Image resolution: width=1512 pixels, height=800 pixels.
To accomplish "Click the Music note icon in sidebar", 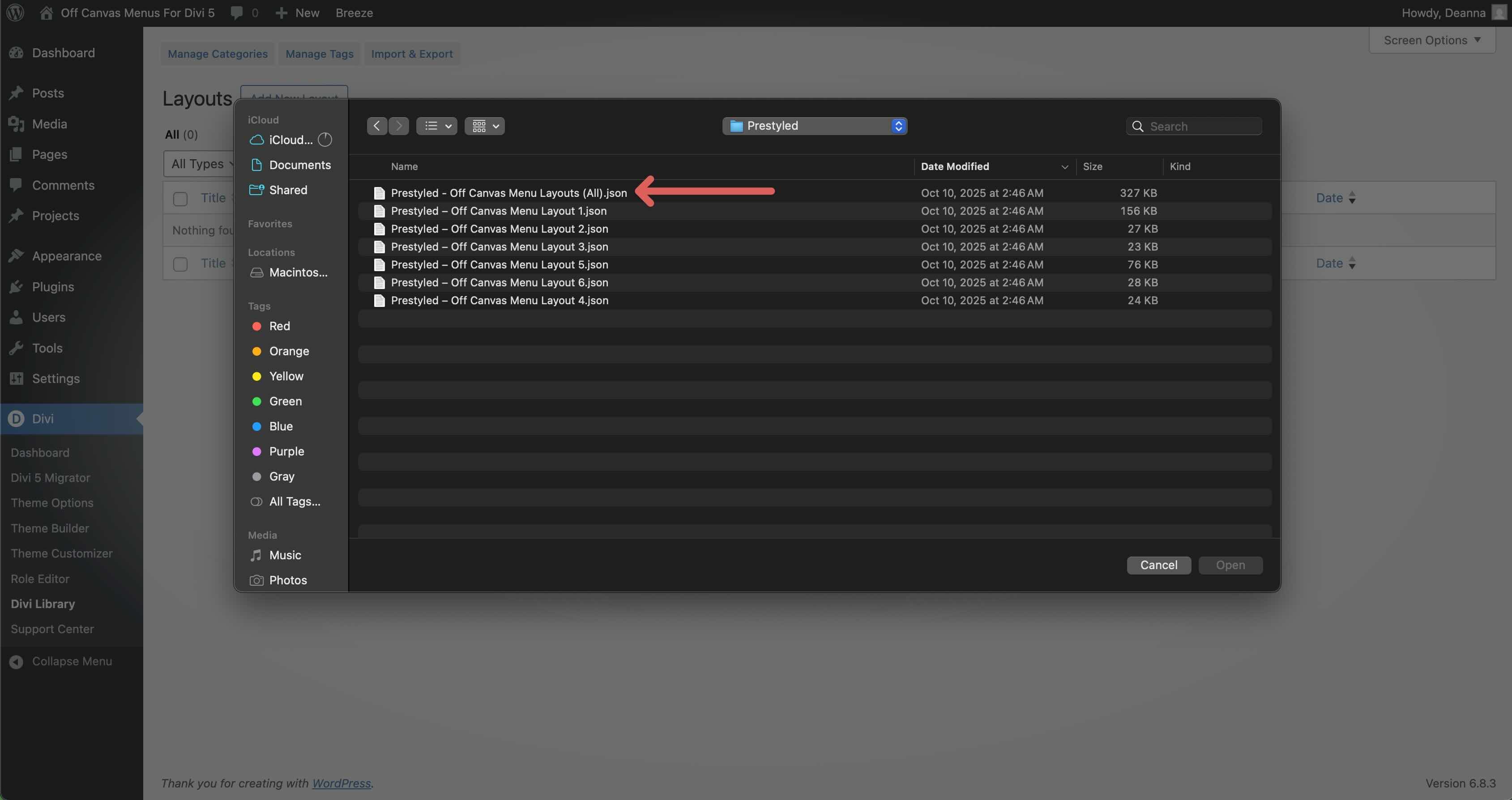I will click(x=256, y=555).
